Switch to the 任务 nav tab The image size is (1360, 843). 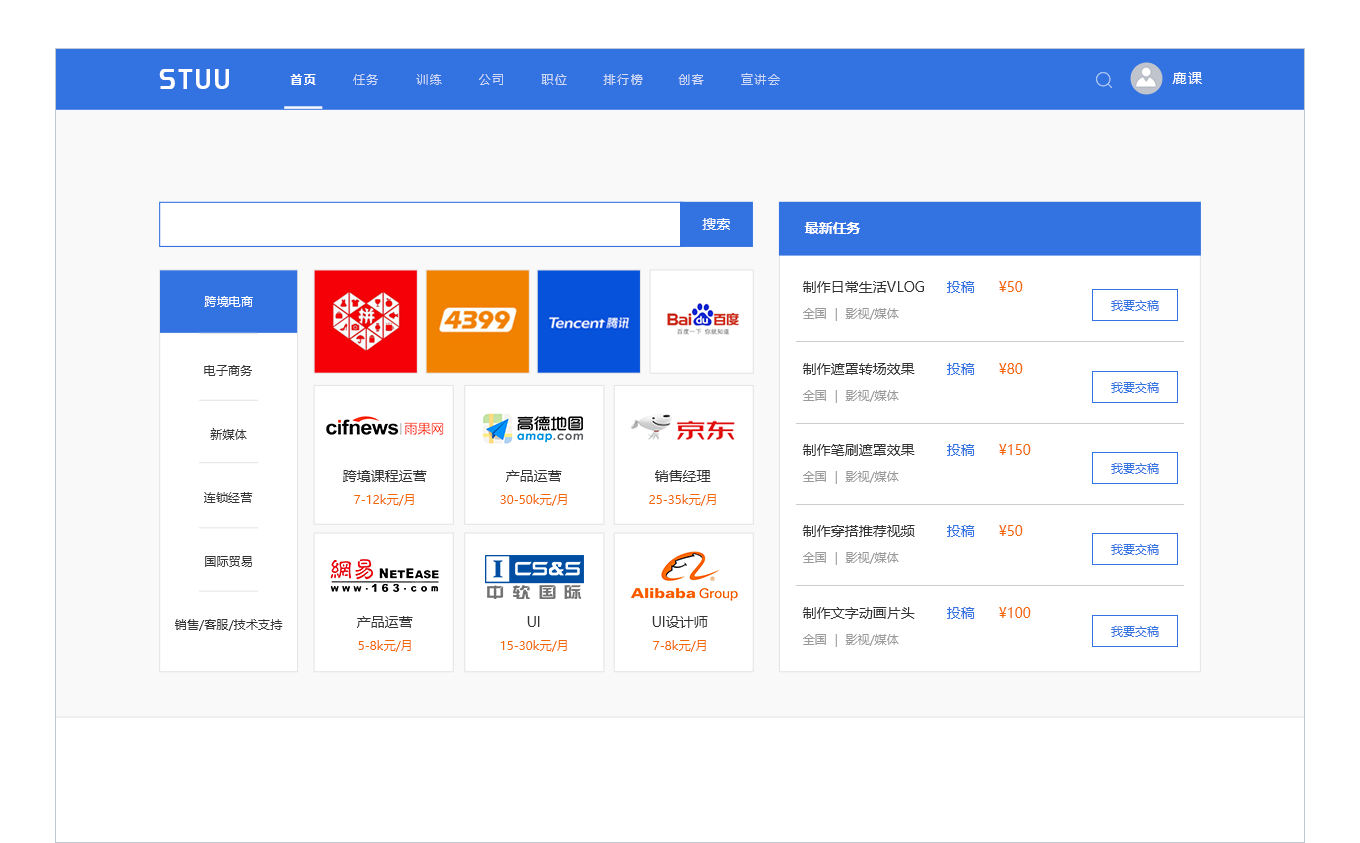pyautogui.click(x=365, y=80)
